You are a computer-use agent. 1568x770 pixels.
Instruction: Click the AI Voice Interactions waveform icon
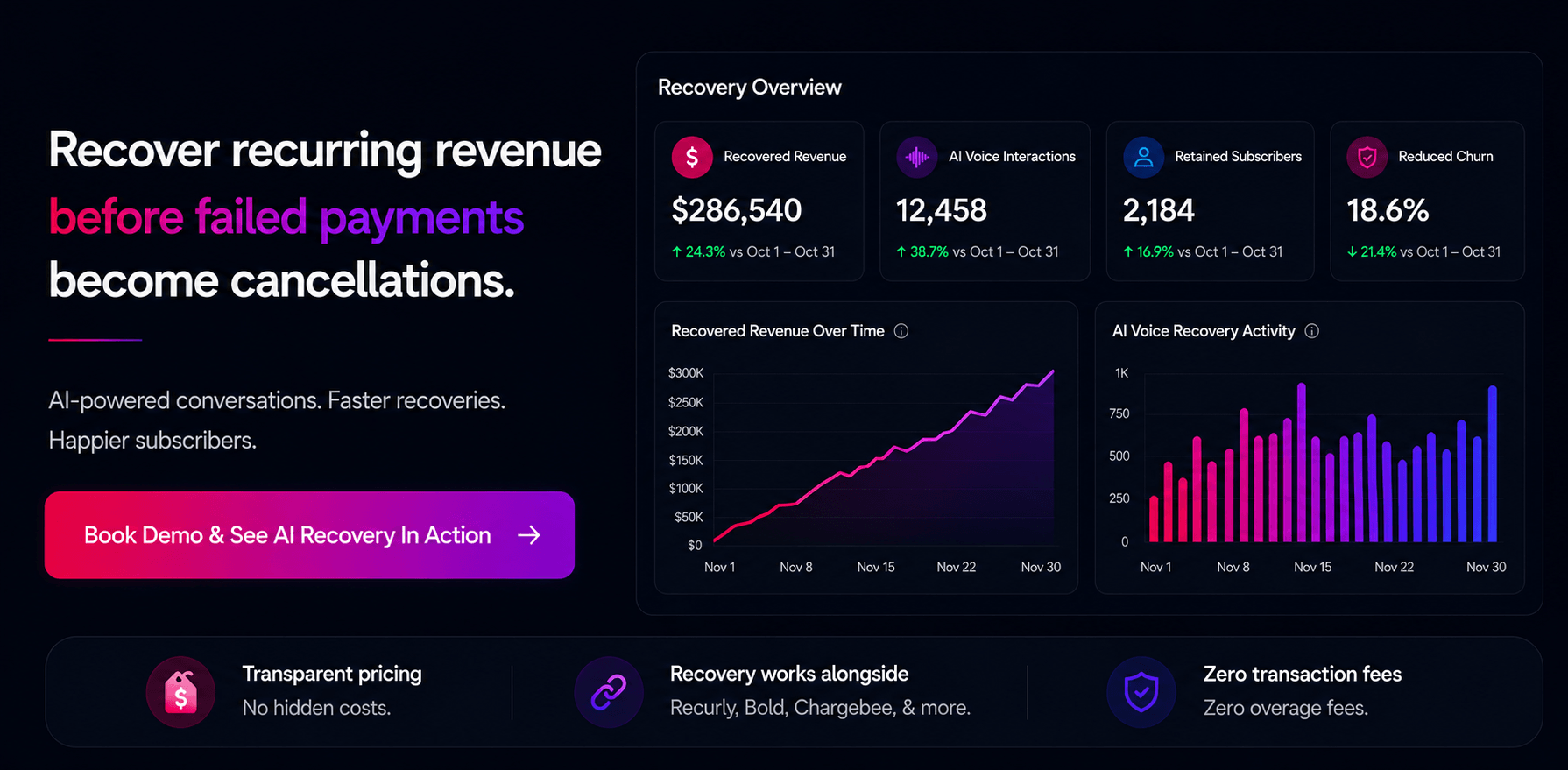(917, 157)
